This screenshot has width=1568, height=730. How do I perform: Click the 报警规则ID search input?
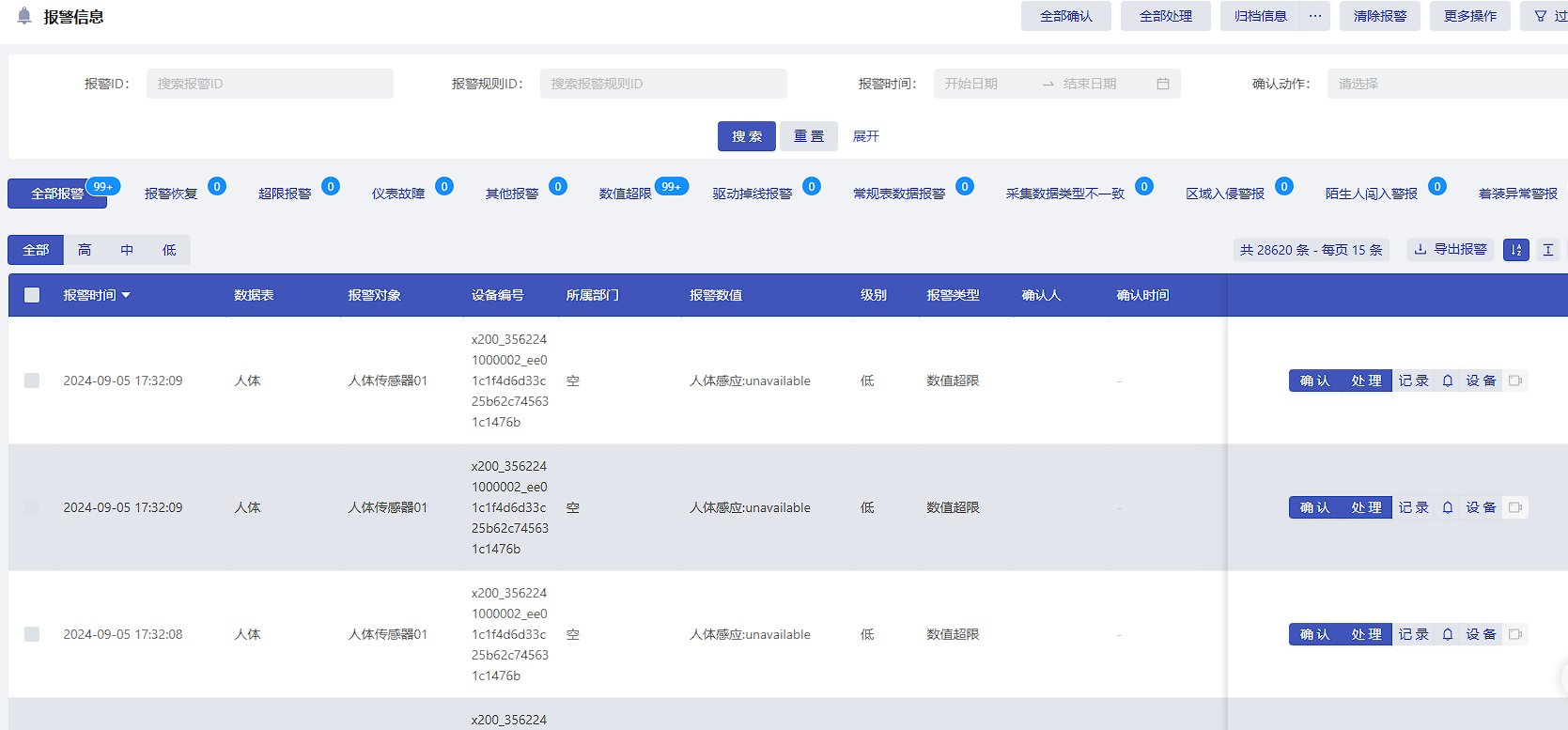pyautogui.click(x=663, y=84)
